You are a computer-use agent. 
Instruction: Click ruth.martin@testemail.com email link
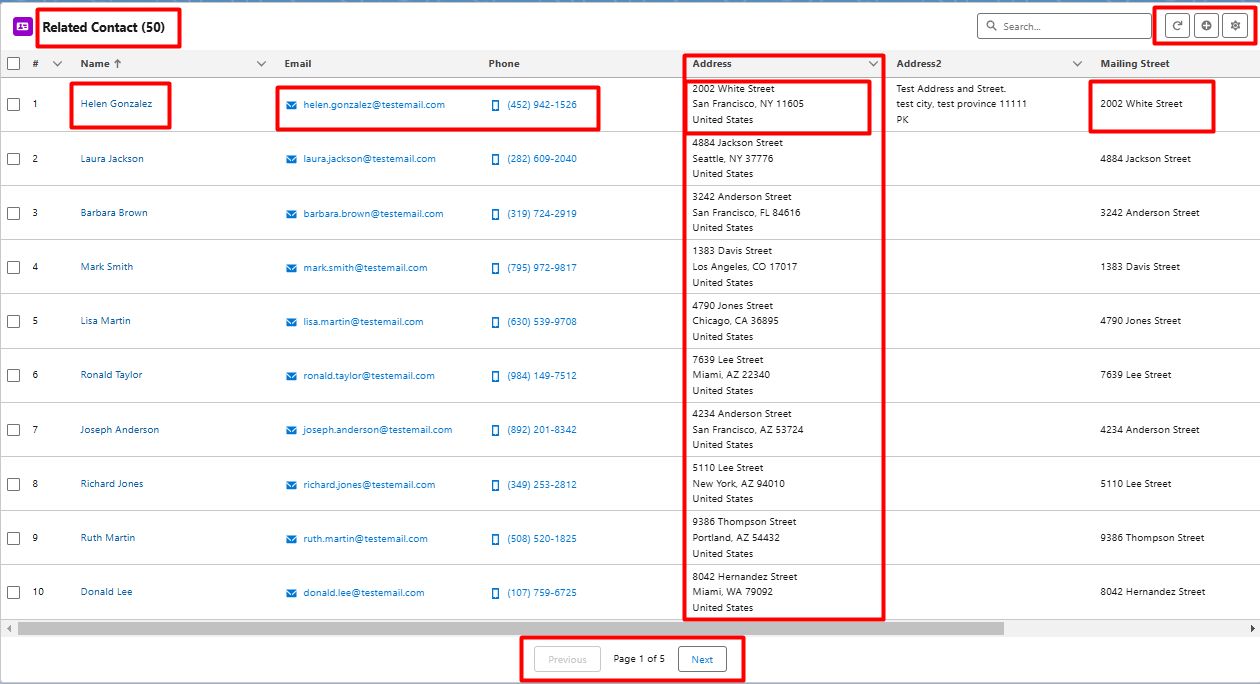tap(365, 539)
